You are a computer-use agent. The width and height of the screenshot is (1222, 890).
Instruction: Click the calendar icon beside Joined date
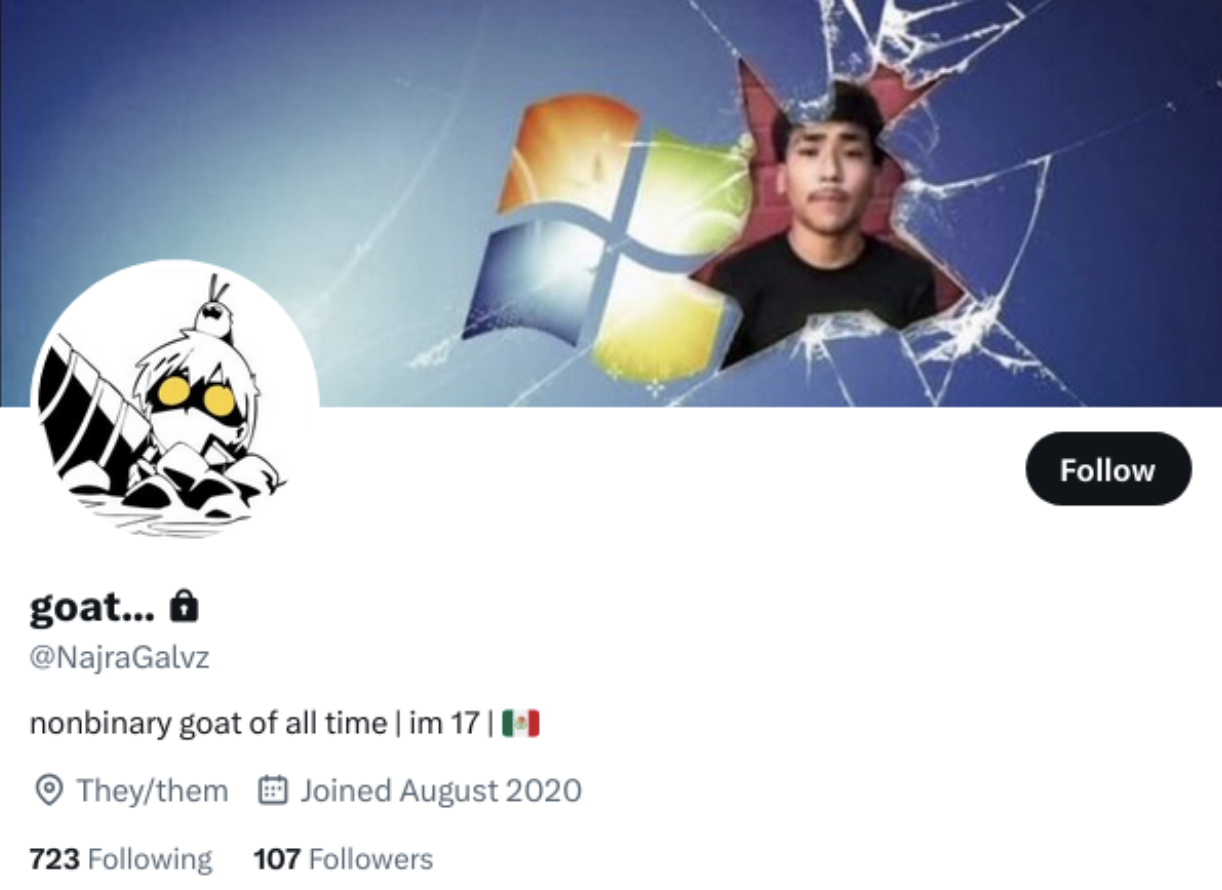(271, 791)
